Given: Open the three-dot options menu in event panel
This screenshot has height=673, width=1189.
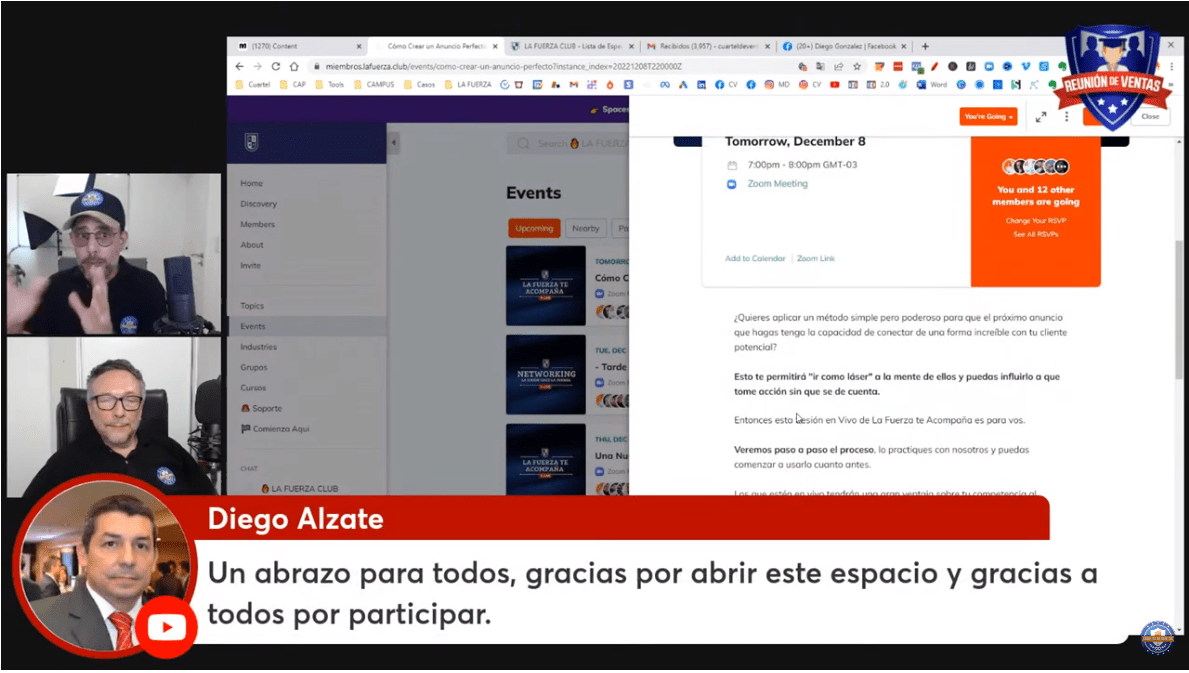Looking at the screenshot, I should tap(1066, 117).
